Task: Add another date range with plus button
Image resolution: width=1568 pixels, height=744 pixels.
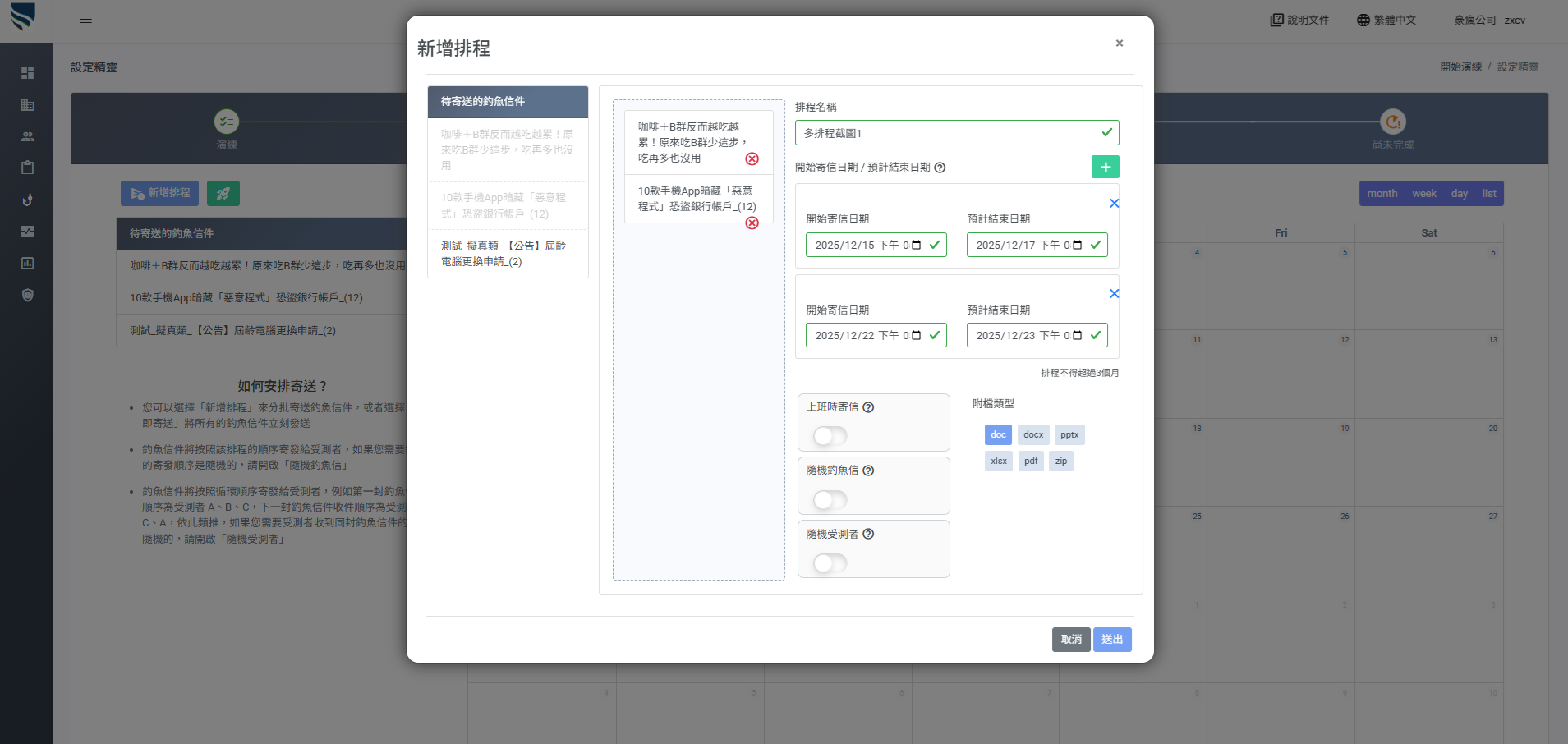Action: (x=1105, y=168)
